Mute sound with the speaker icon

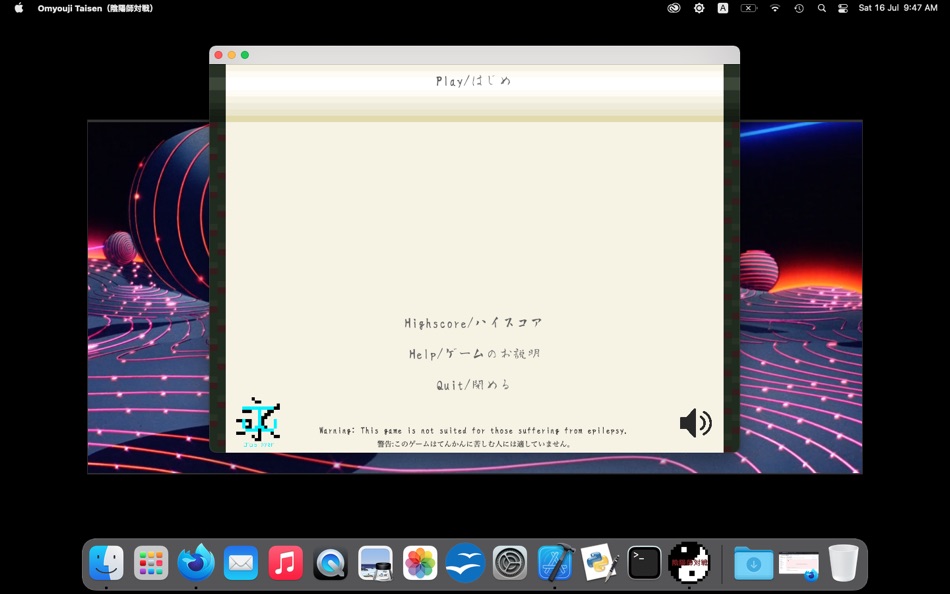coord(696,422)
